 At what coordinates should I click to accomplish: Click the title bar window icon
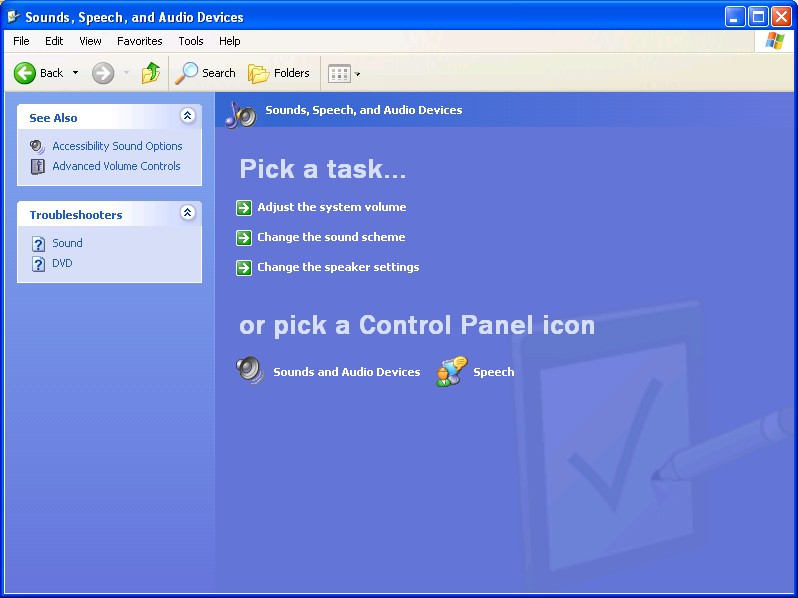[x=13, y=17]
